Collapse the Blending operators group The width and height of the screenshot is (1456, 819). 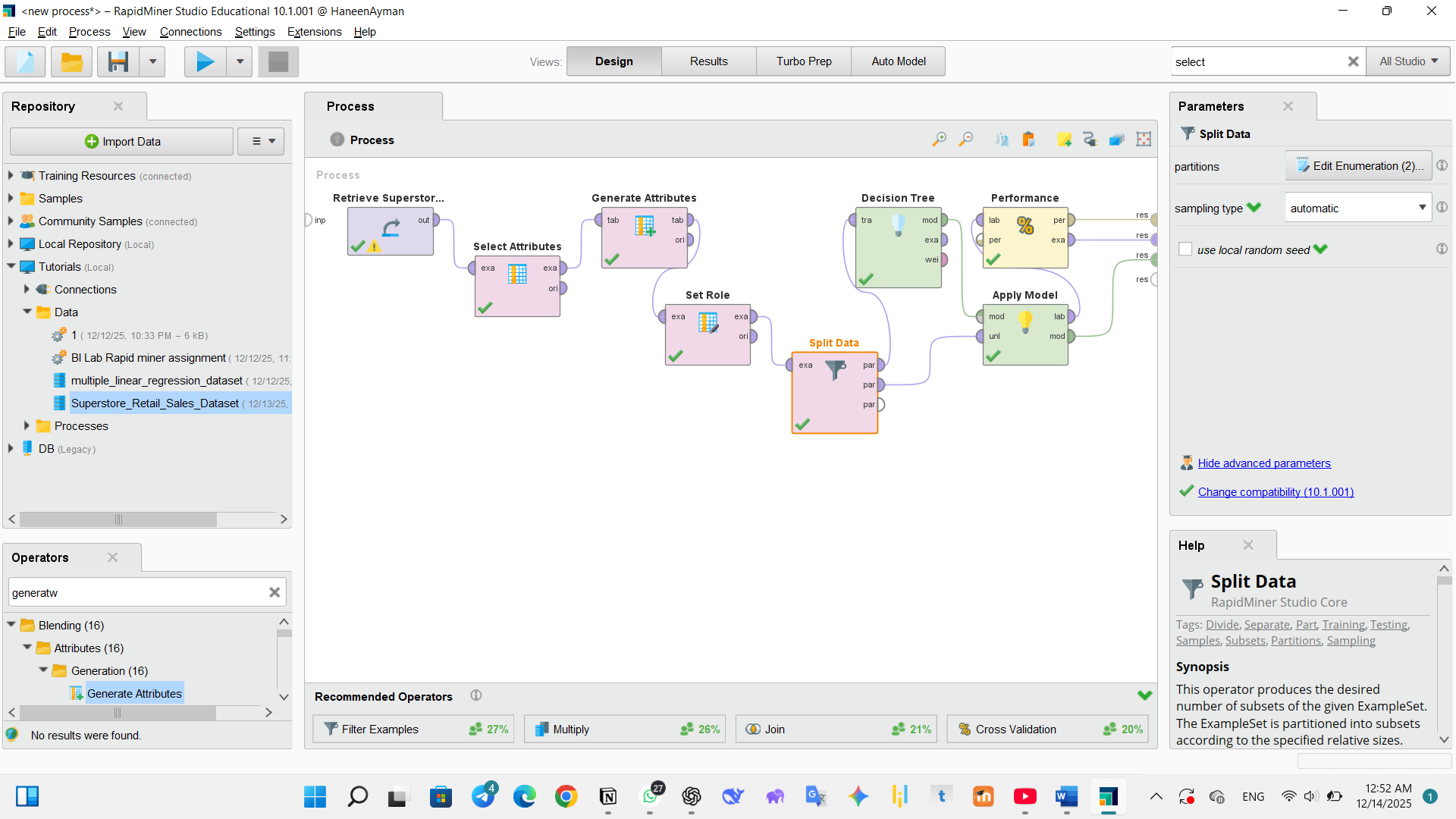tap(11, 625)
